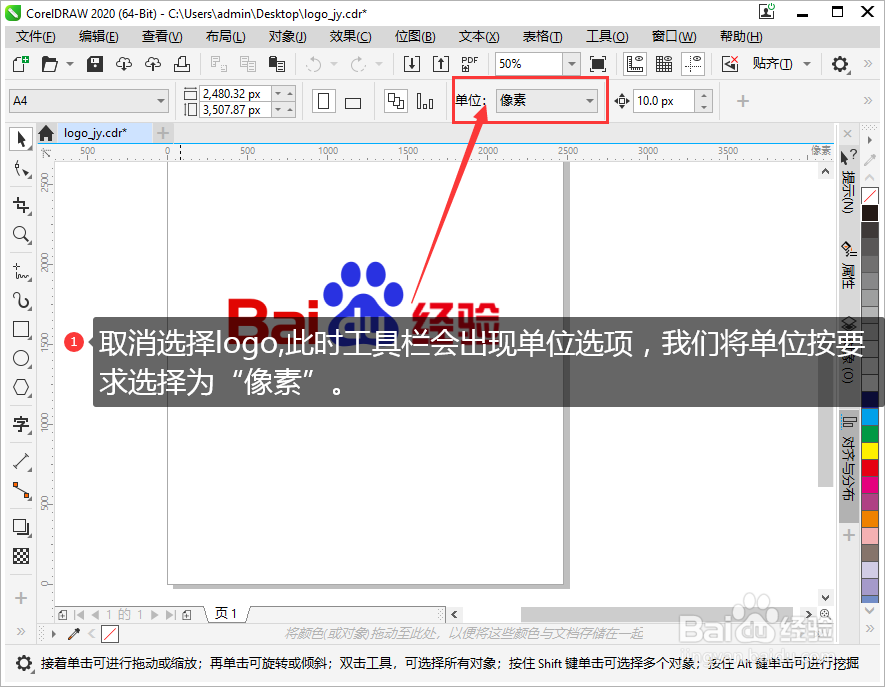Screen dimensions: 885x687
Task: Select Landscape page orientation
Action: click(353, 102)
